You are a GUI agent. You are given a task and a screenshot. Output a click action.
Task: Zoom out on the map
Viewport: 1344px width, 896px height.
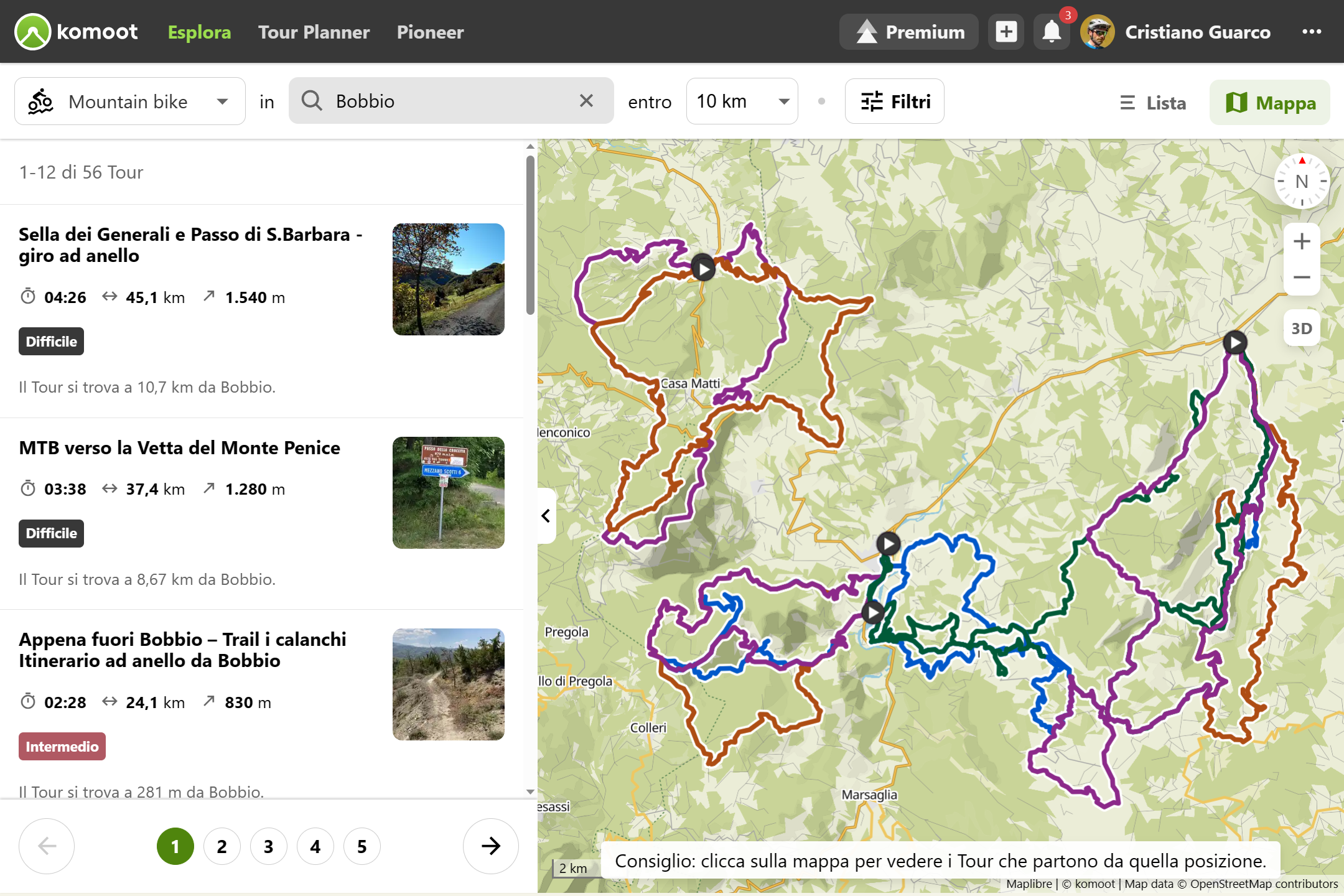(1302, 278)
